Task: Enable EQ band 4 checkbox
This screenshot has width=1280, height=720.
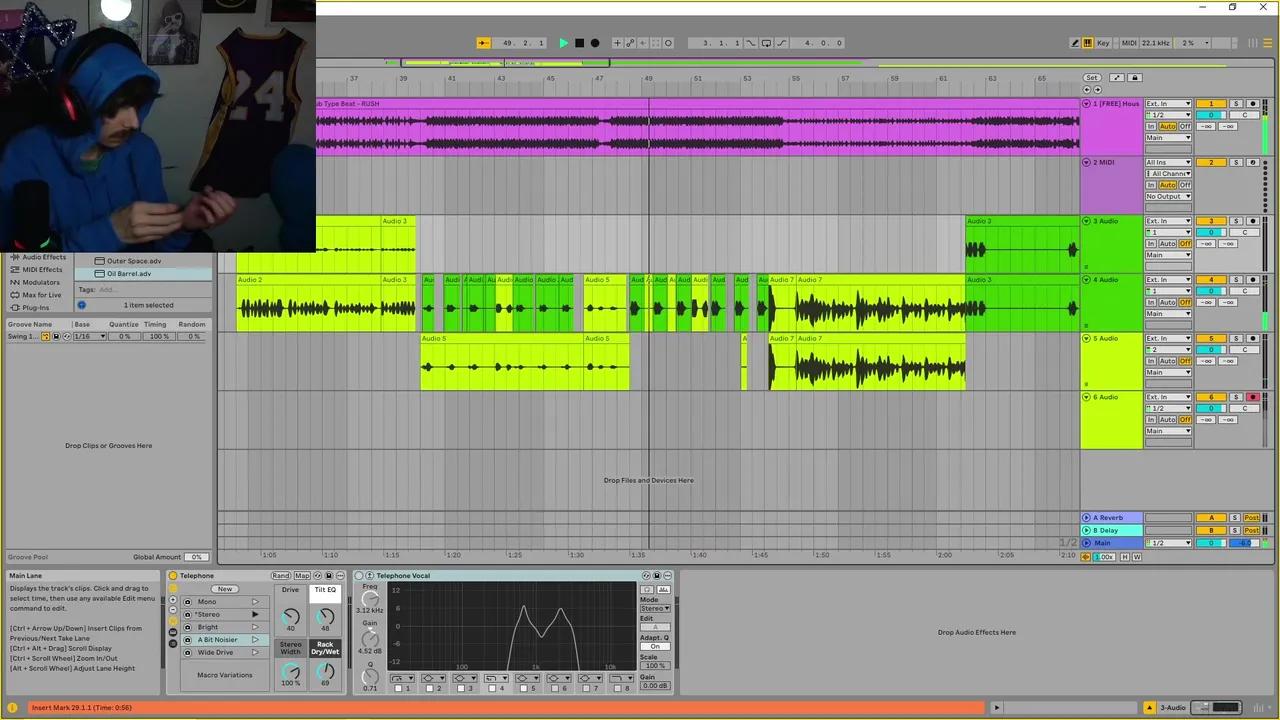Action: (491, 688)
